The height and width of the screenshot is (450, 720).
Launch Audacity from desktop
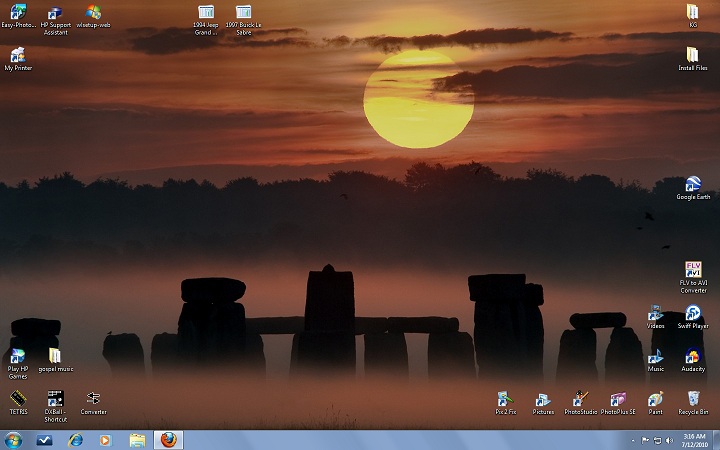point(693,360)
